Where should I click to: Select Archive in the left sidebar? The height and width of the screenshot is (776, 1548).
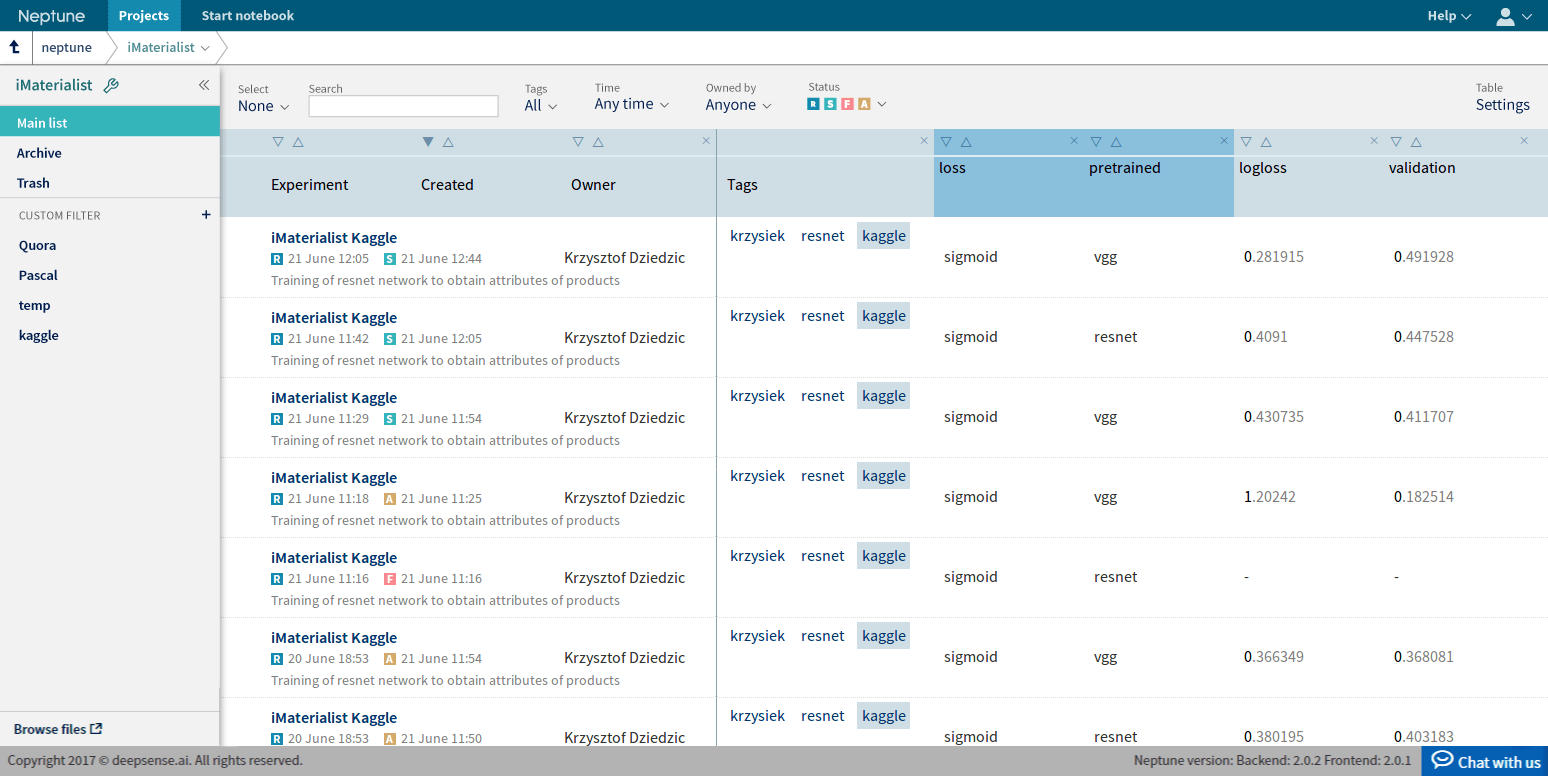(39, 153)
